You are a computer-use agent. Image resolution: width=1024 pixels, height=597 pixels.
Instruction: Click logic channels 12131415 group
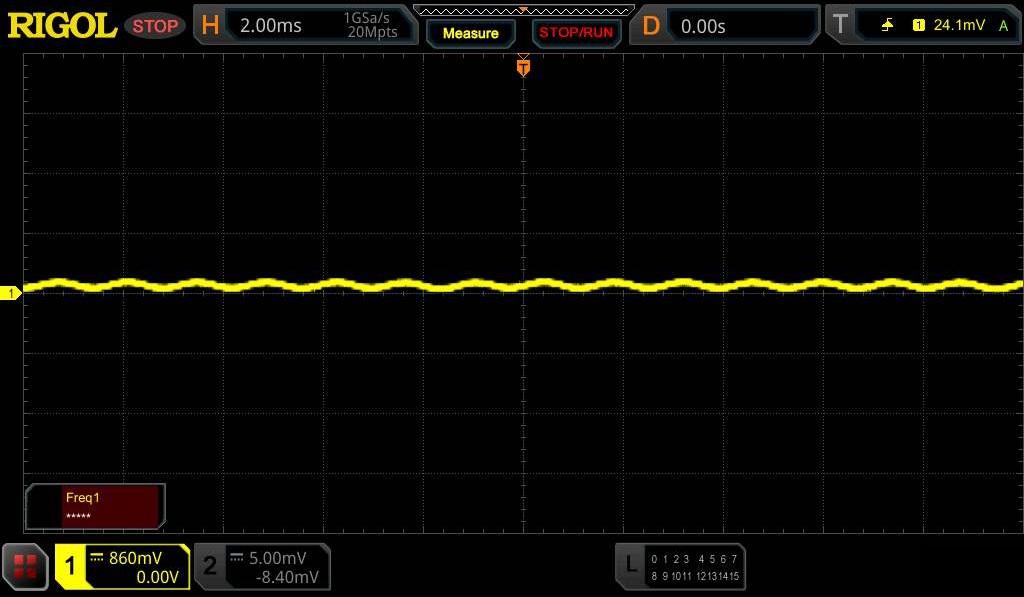point(717,576)
